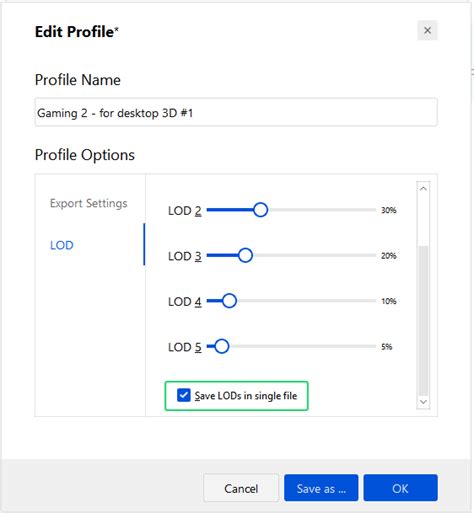Click the scroll down arrow icon
Image resolution: width=474 pixels, height=513 pixels.
click(x=423, y=402)
